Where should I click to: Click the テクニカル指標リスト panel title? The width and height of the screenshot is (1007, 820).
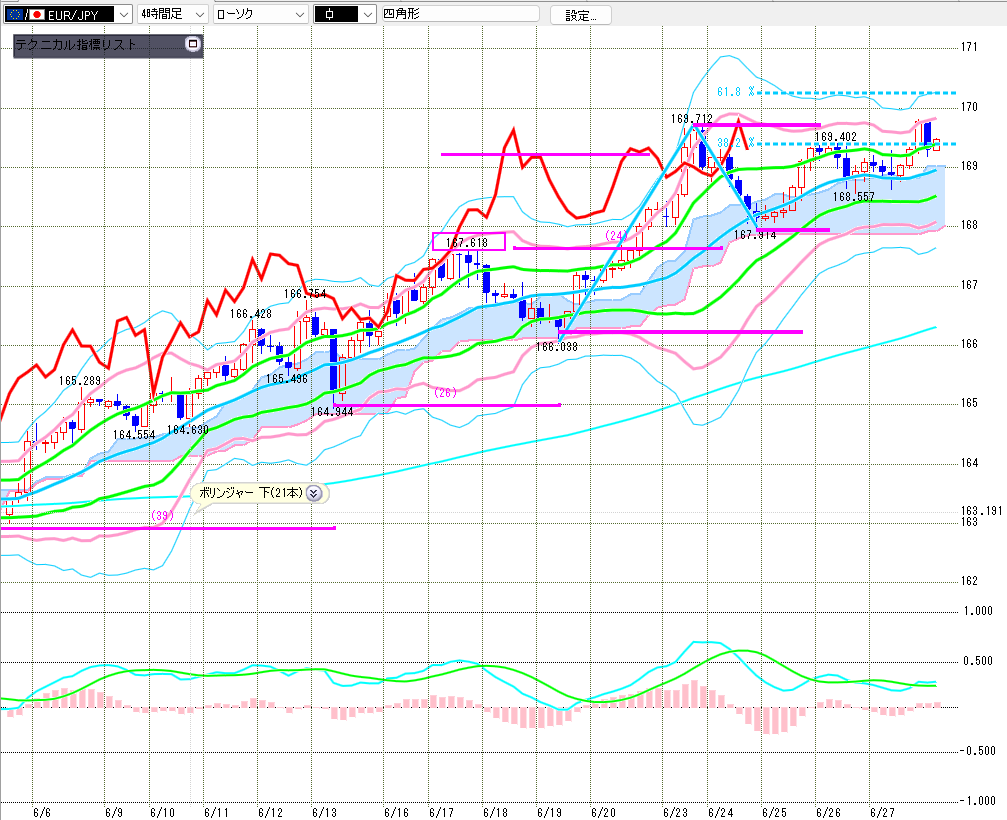pyautogui.click(x=76, y=44)
